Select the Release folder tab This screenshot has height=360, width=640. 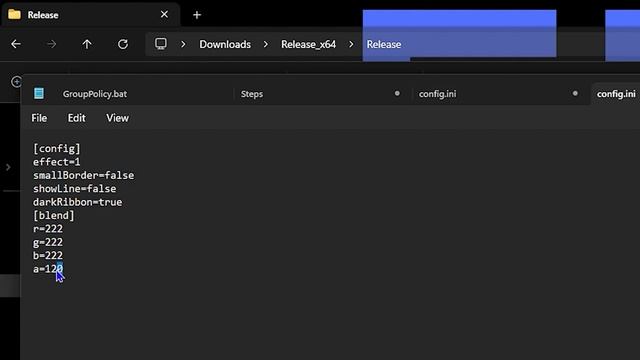(90, 15)
